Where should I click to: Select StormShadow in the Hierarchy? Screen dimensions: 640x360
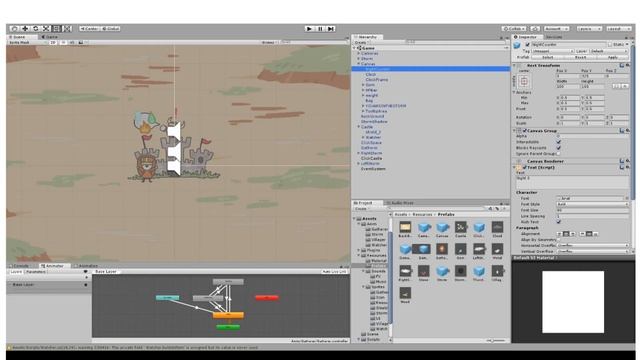374,122
